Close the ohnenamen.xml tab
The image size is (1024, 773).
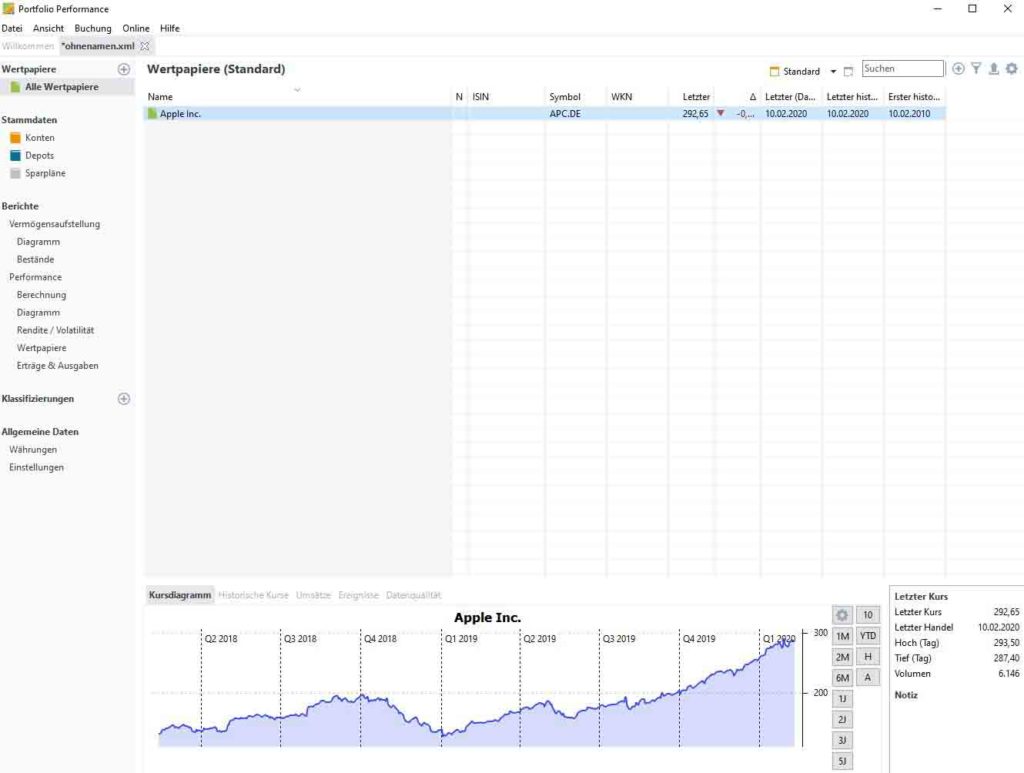coord(145,46)
